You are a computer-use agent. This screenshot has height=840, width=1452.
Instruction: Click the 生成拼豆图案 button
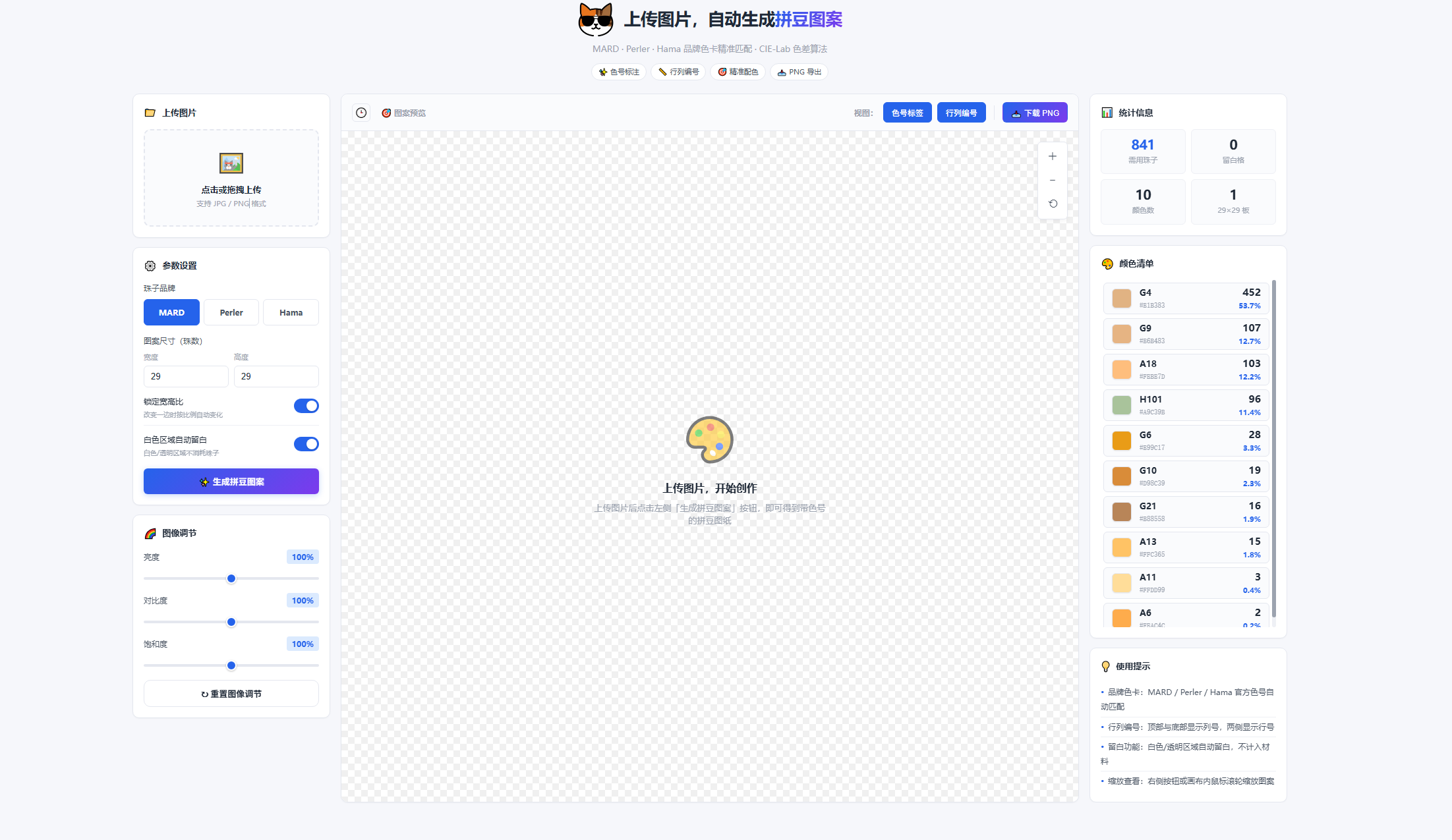[x=231, y=482]
